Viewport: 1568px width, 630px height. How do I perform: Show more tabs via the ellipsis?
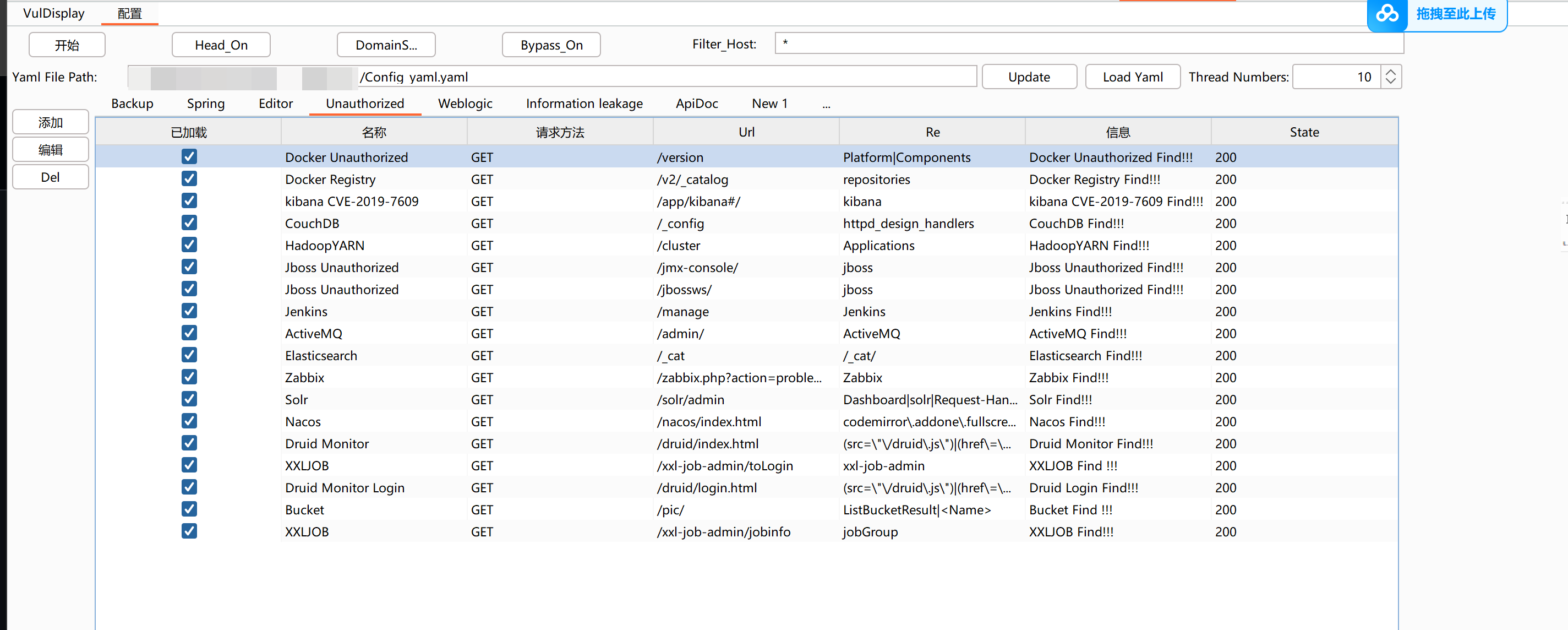click(826, 105)
